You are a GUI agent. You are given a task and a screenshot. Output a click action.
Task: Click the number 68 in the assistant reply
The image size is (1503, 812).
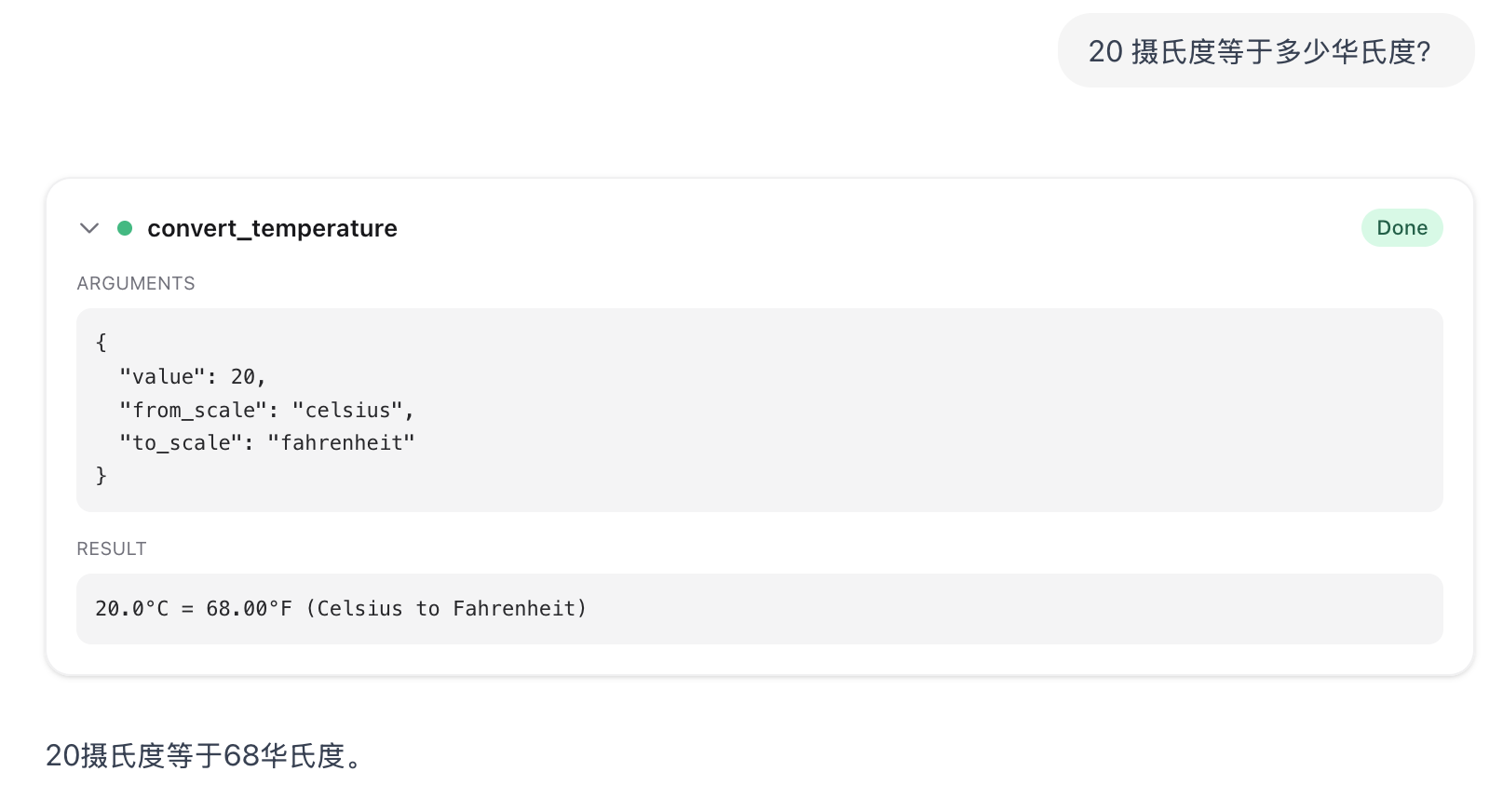[241, 755]
